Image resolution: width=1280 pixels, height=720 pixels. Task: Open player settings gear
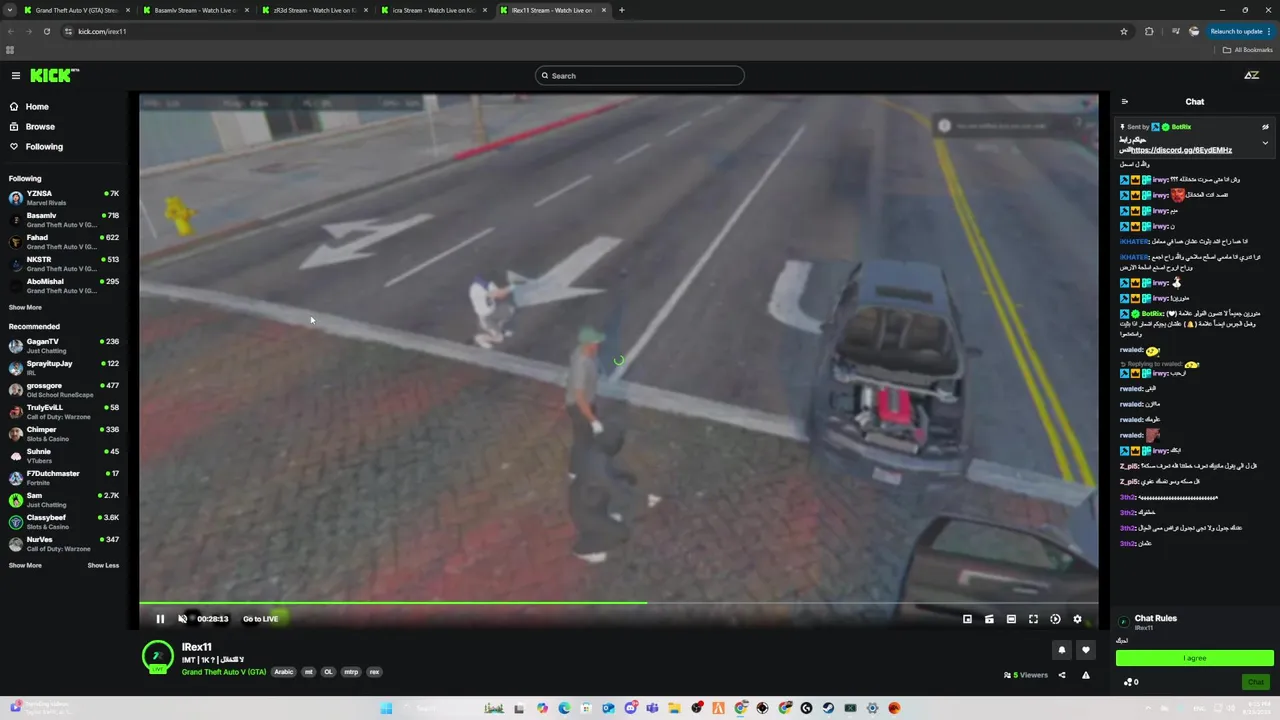pos(1077,619)
